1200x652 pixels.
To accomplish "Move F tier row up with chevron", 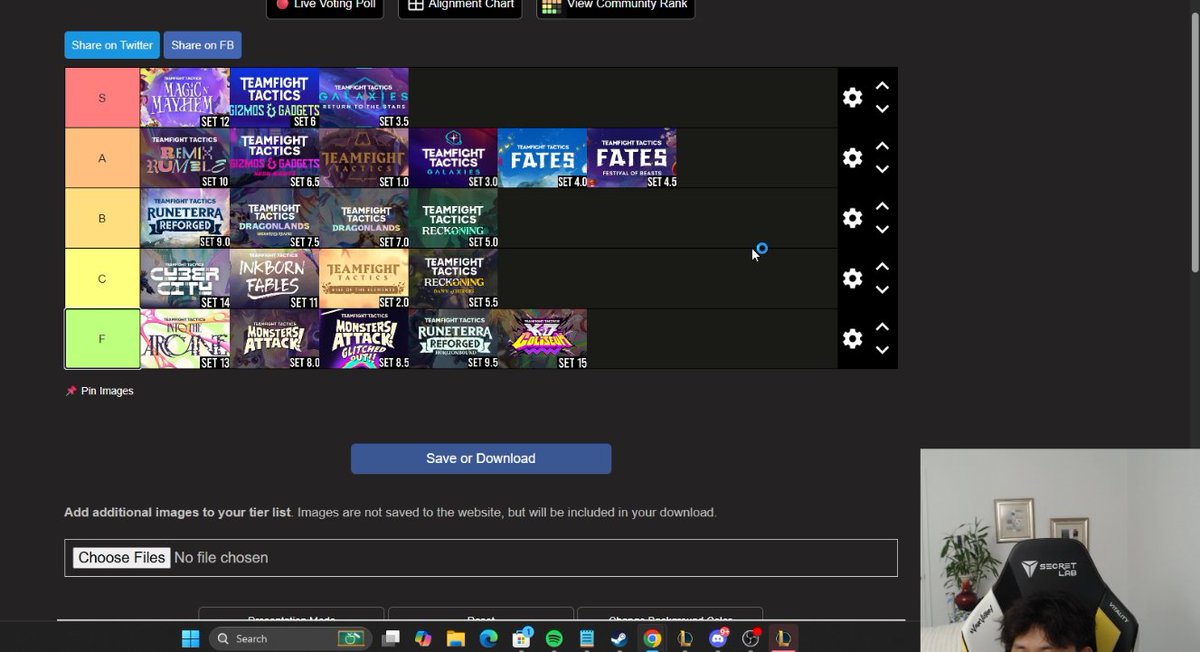I will pos(882,327).
